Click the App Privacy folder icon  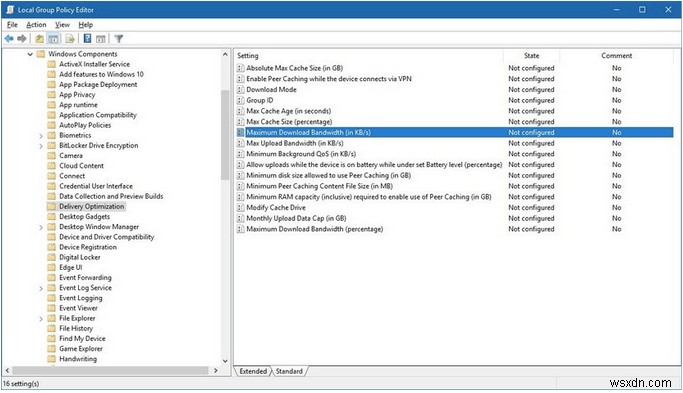coord(51,95)
